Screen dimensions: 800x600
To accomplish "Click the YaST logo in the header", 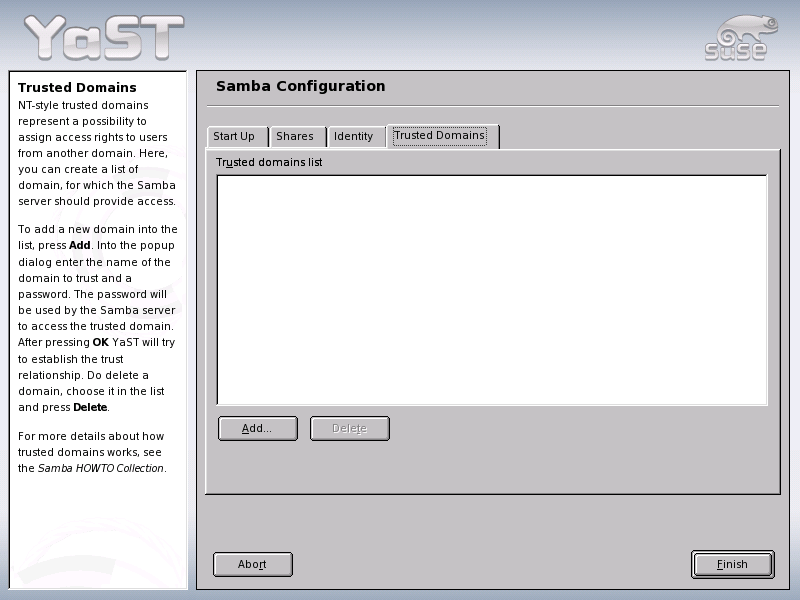I will click(104, 37).
